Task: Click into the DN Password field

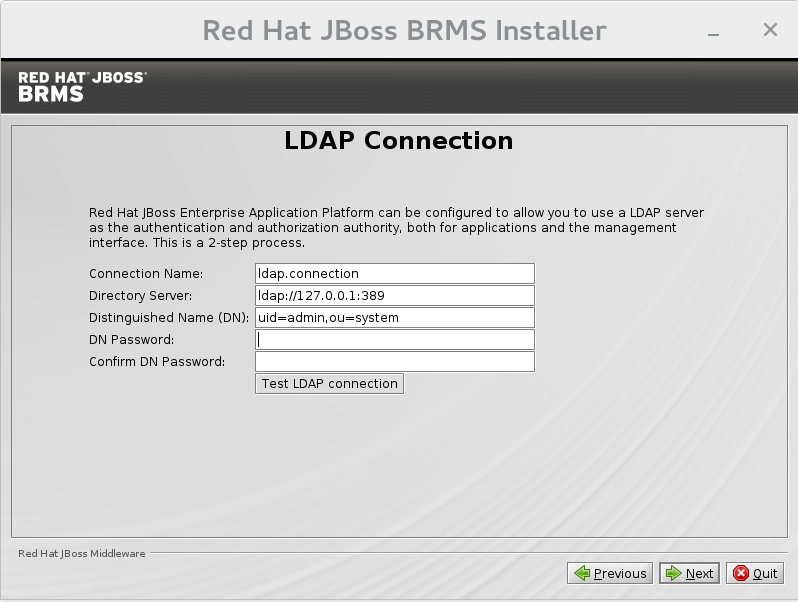Action: [395, 339]
